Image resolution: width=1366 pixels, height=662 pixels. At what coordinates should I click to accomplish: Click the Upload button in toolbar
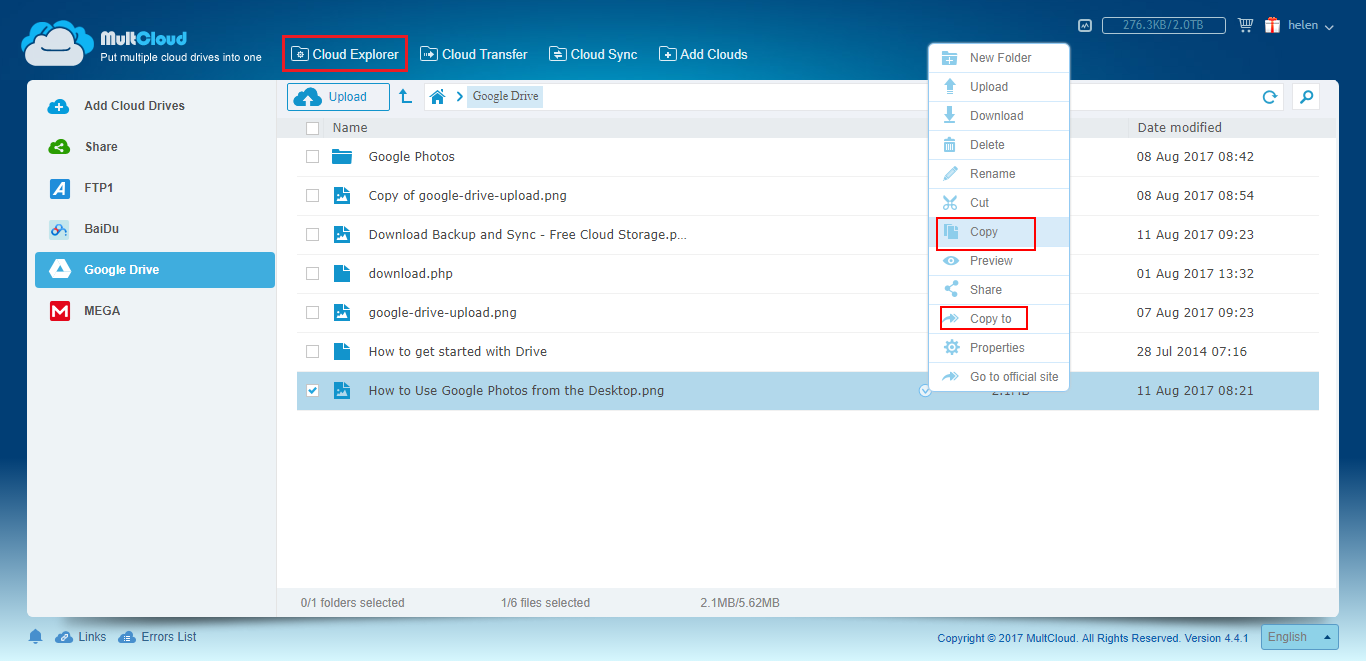(338, 97)
